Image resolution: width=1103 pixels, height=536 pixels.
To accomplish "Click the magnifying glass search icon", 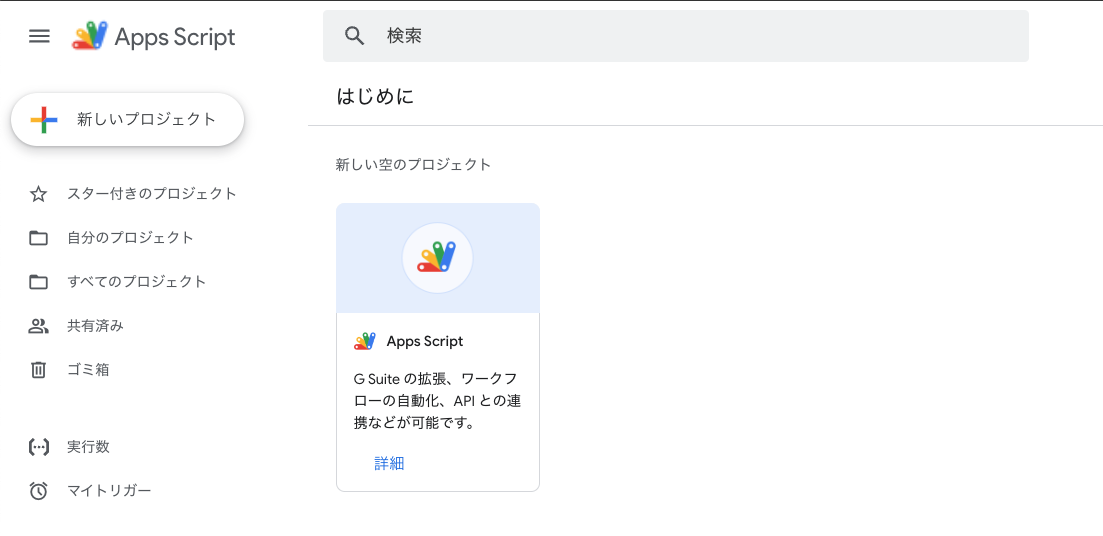I will click(x=355, y=36).
